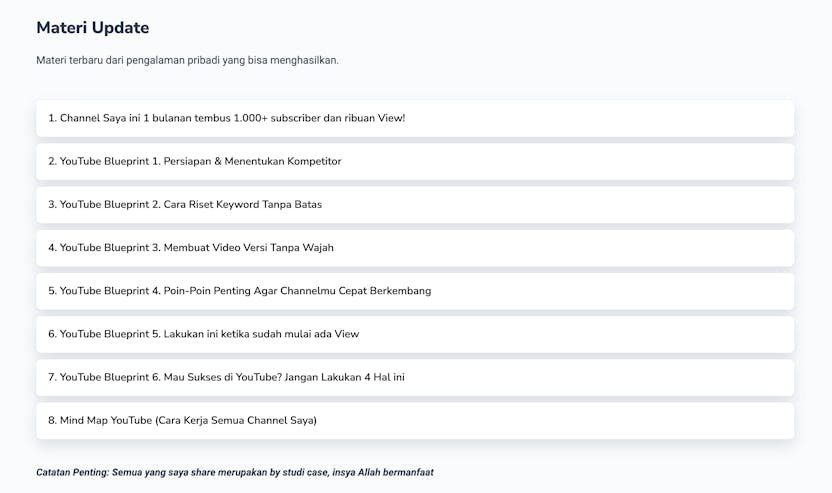Image resolution: width=832 pixels, height=493 pixels.
Task: Expand YouTube Blueprint 6 Jangan Lakukan 4 Hal
Action: coord(226,377)
